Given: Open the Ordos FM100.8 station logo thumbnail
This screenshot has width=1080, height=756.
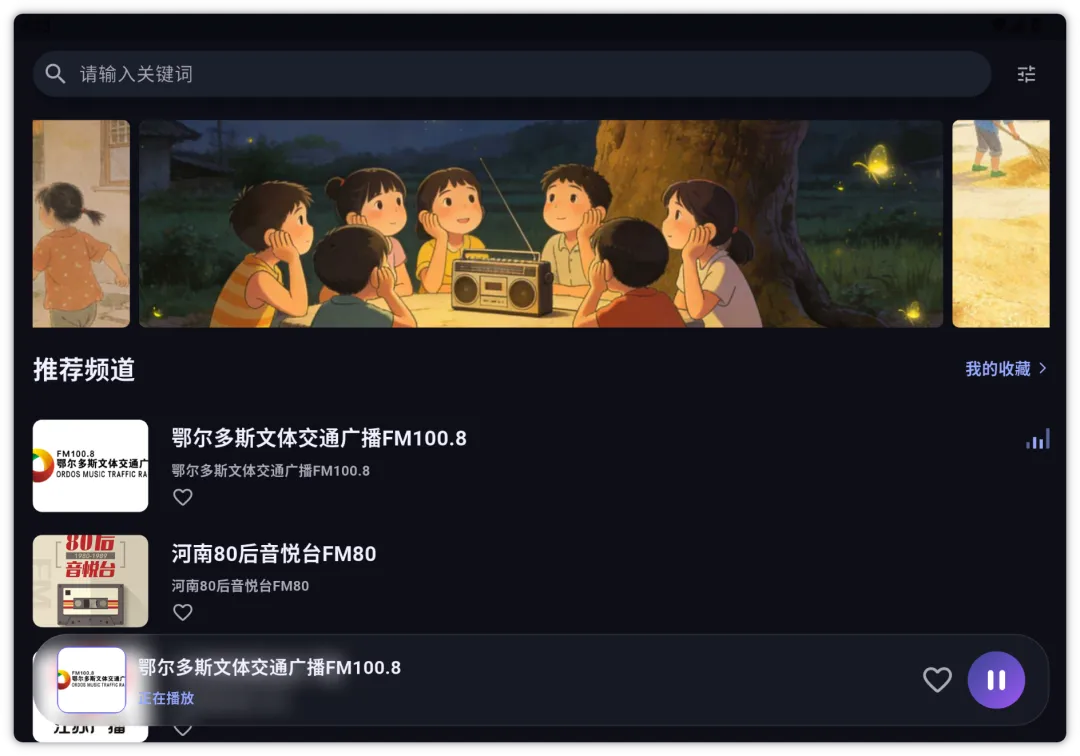Looking at the screenshot, I should (90, 465).
